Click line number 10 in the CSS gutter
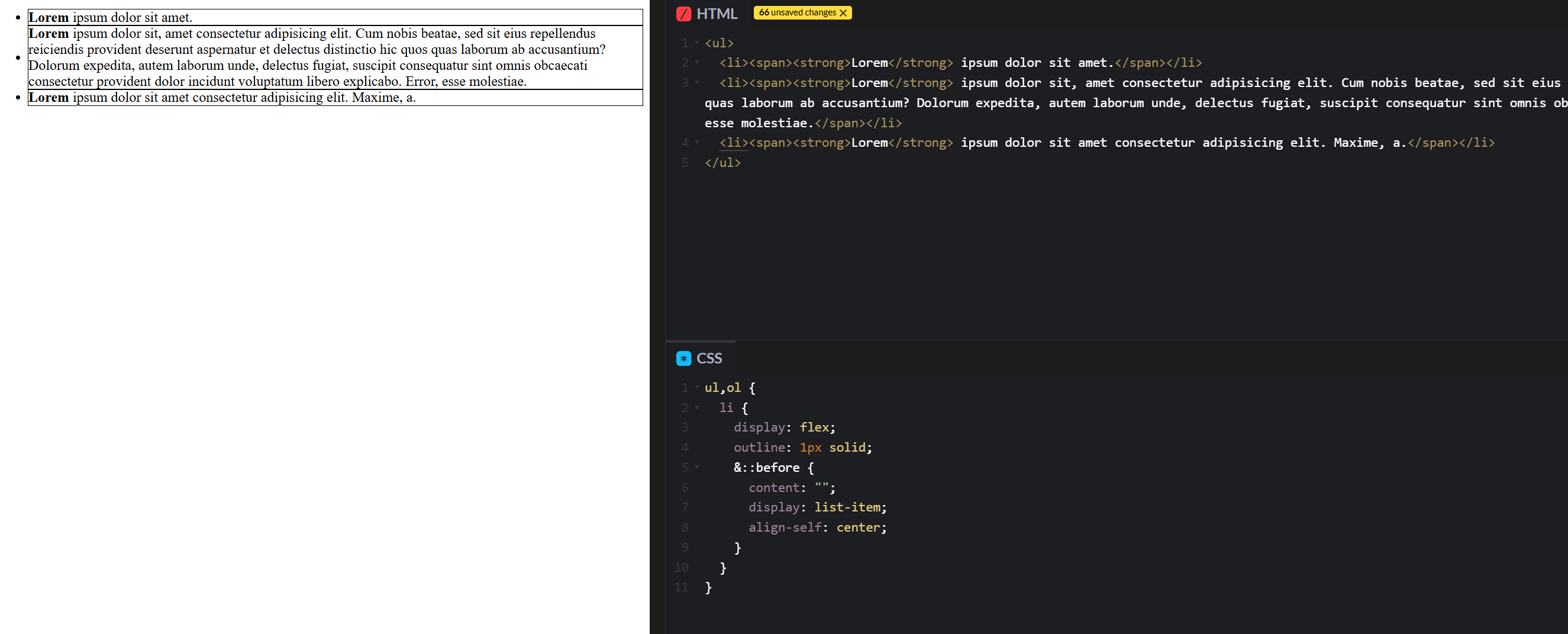This screenshot has width=1568, height=634. click(681, 568)
